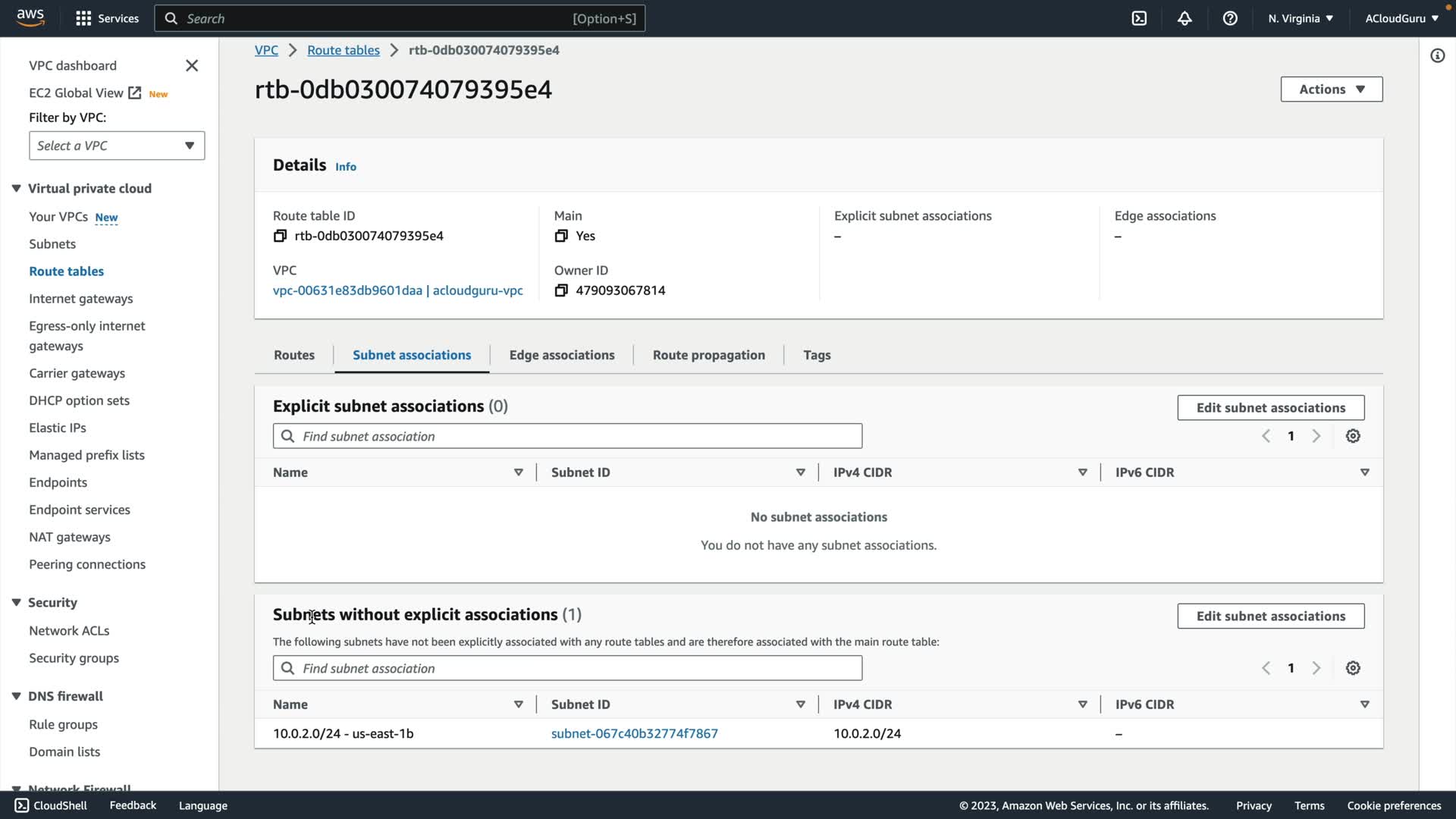Switch to the Route propagation tab
1456x819 pixels.
click(x=708, y=355)
